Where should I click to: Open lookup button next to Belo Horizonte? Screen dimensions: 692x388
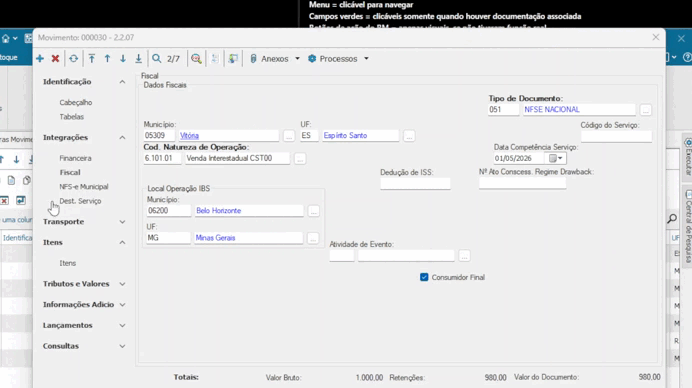pyautogui.click(x=313, y=211)
